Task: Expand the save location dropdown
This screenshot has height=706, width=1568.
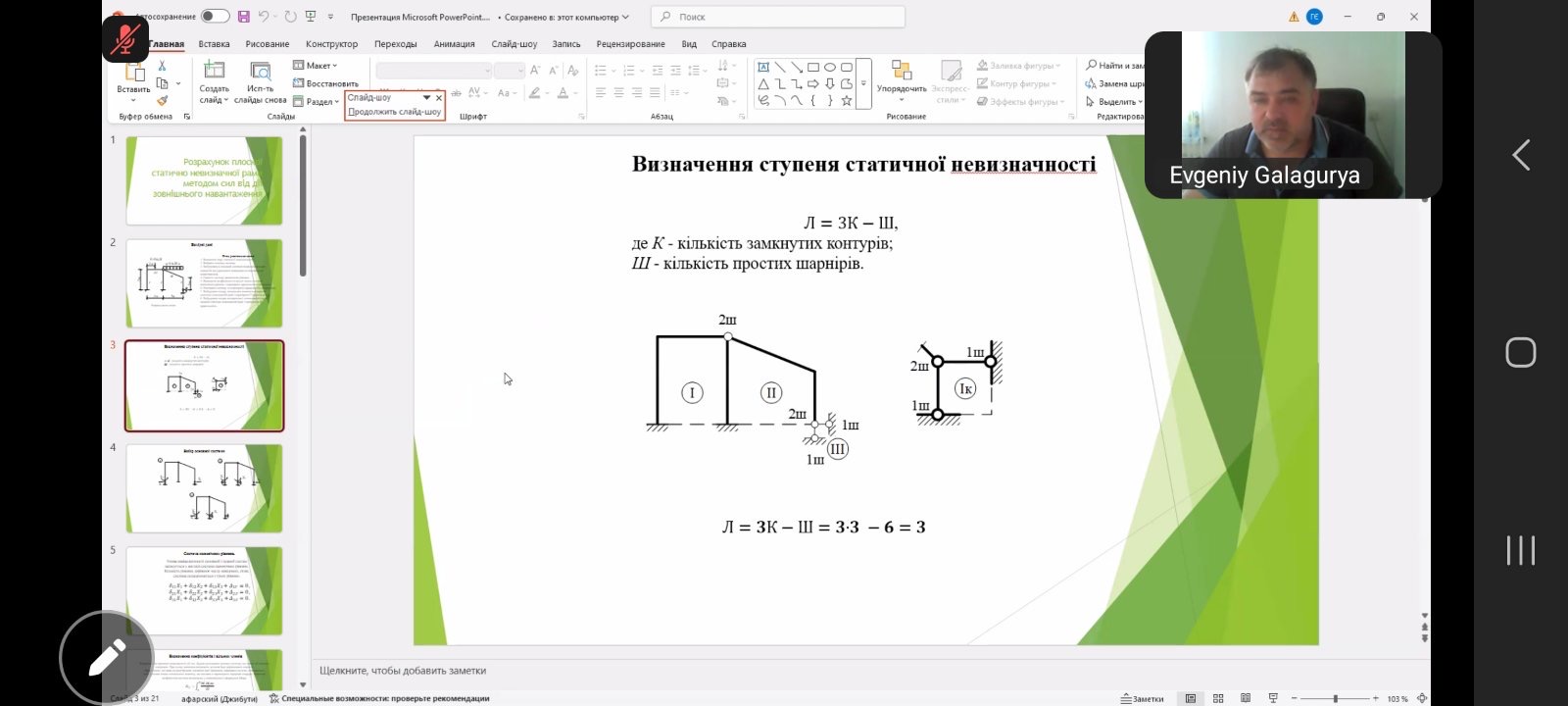Action: tap(626, 17)
